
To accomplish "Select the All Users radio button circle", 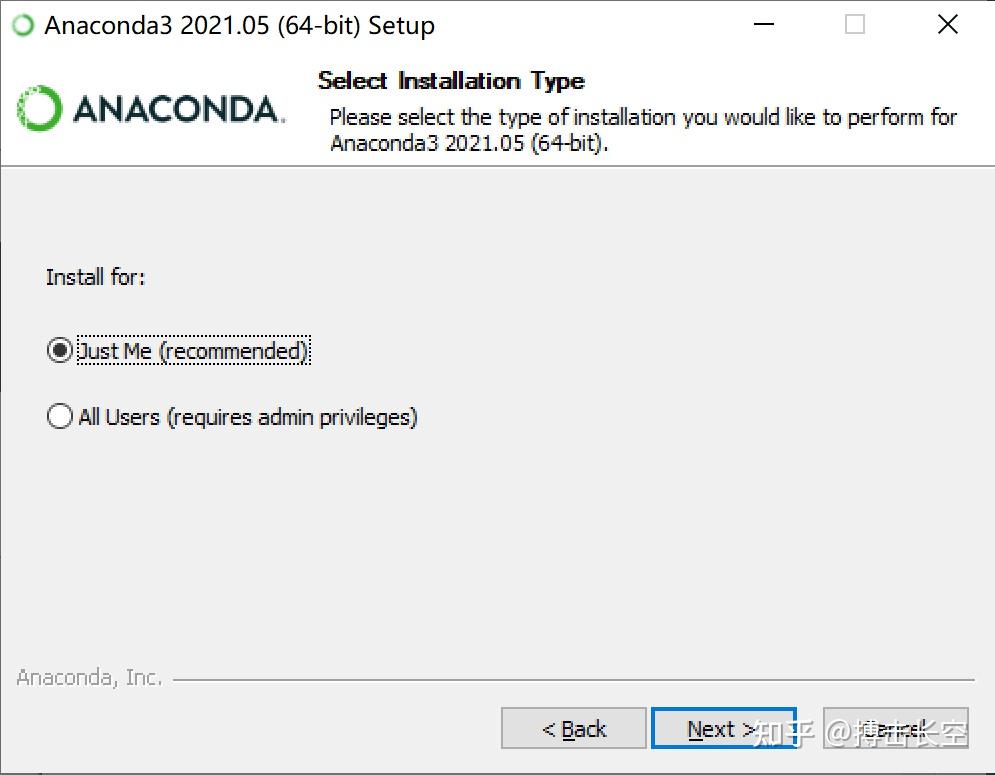I will (x=60, y=416).
